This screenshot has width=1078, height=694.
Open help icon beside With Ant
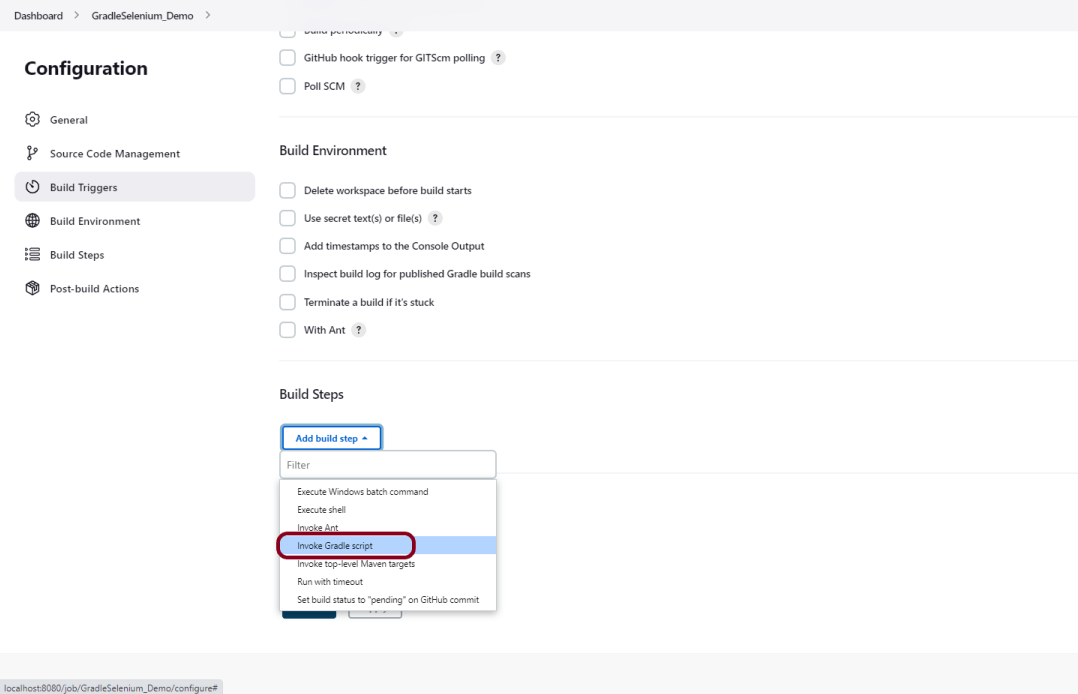tap(358, 330)
